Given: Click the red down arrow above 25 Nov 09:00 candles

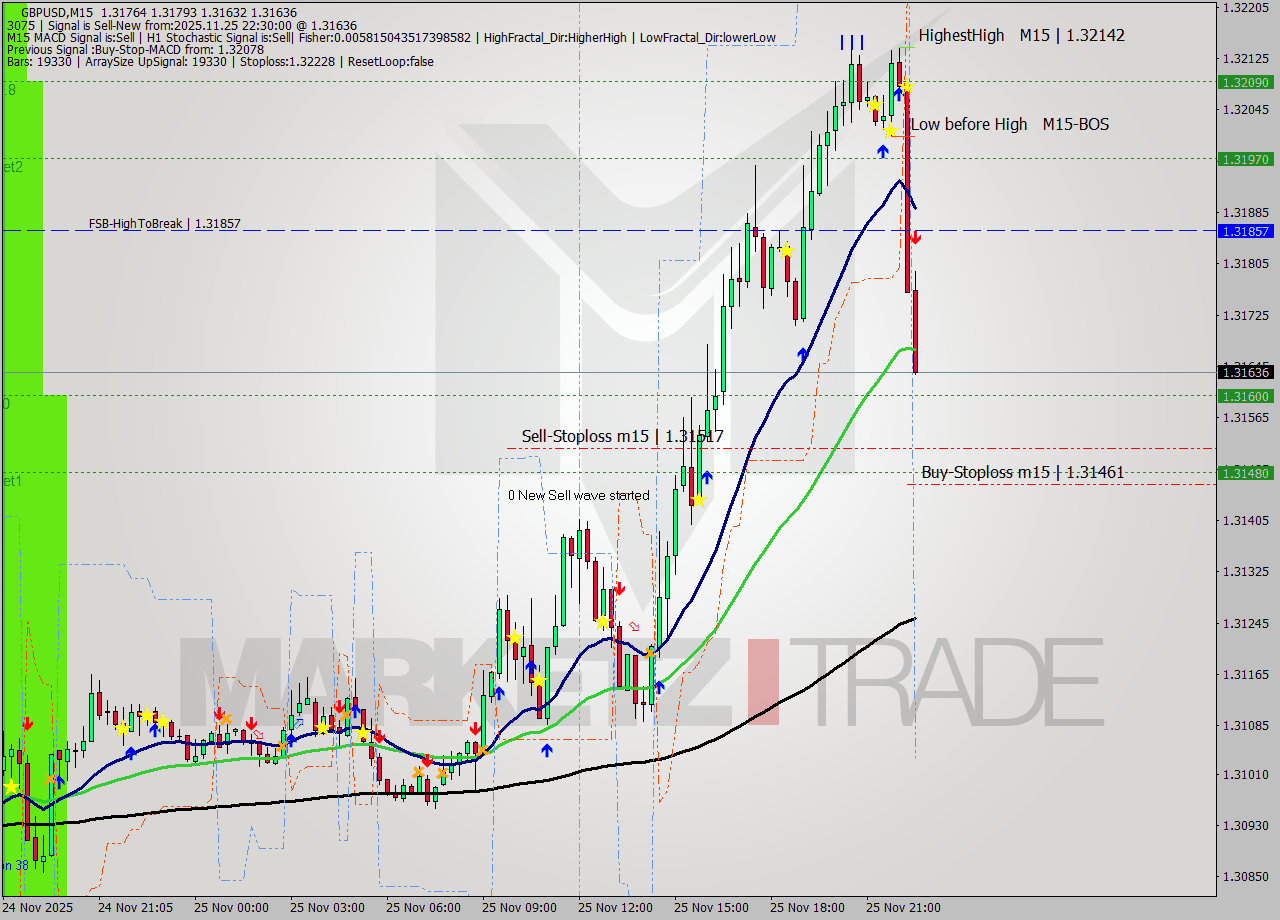Looking at the screenshot, I should pos(475,728).
